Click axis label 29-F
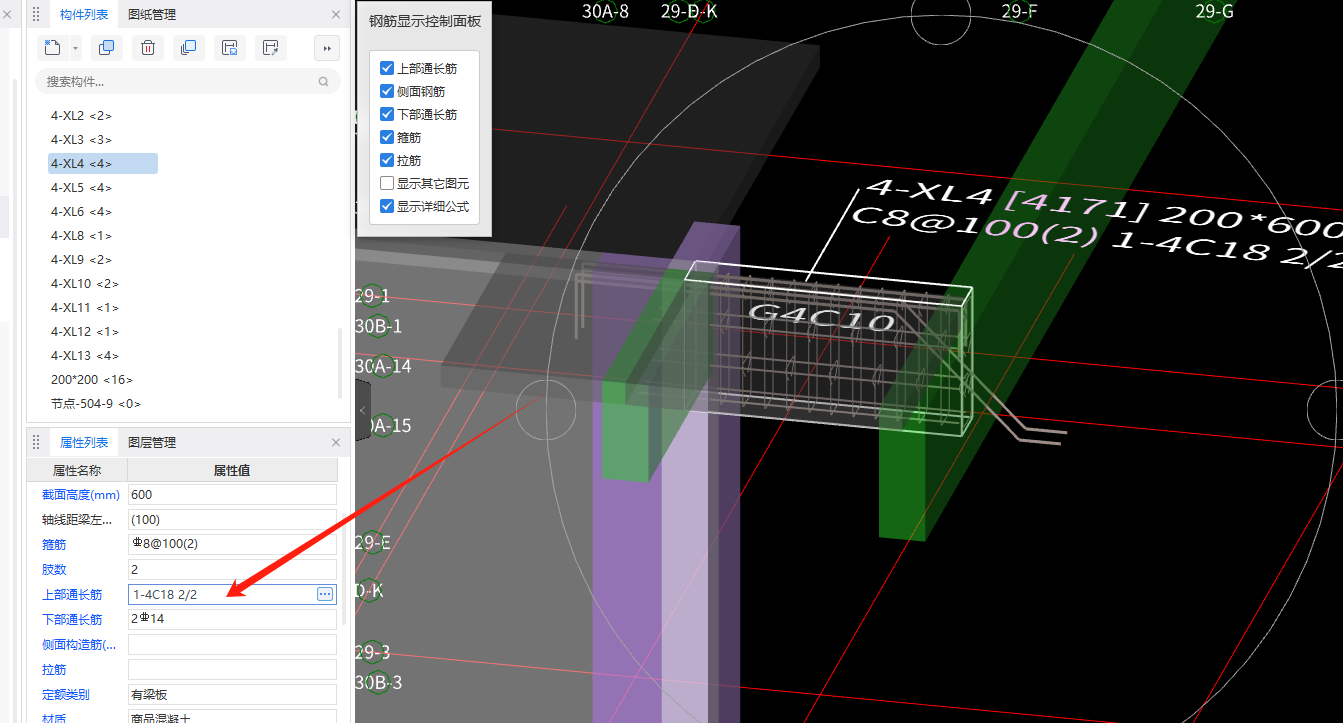The image size is (1343, 723). 1019,12
